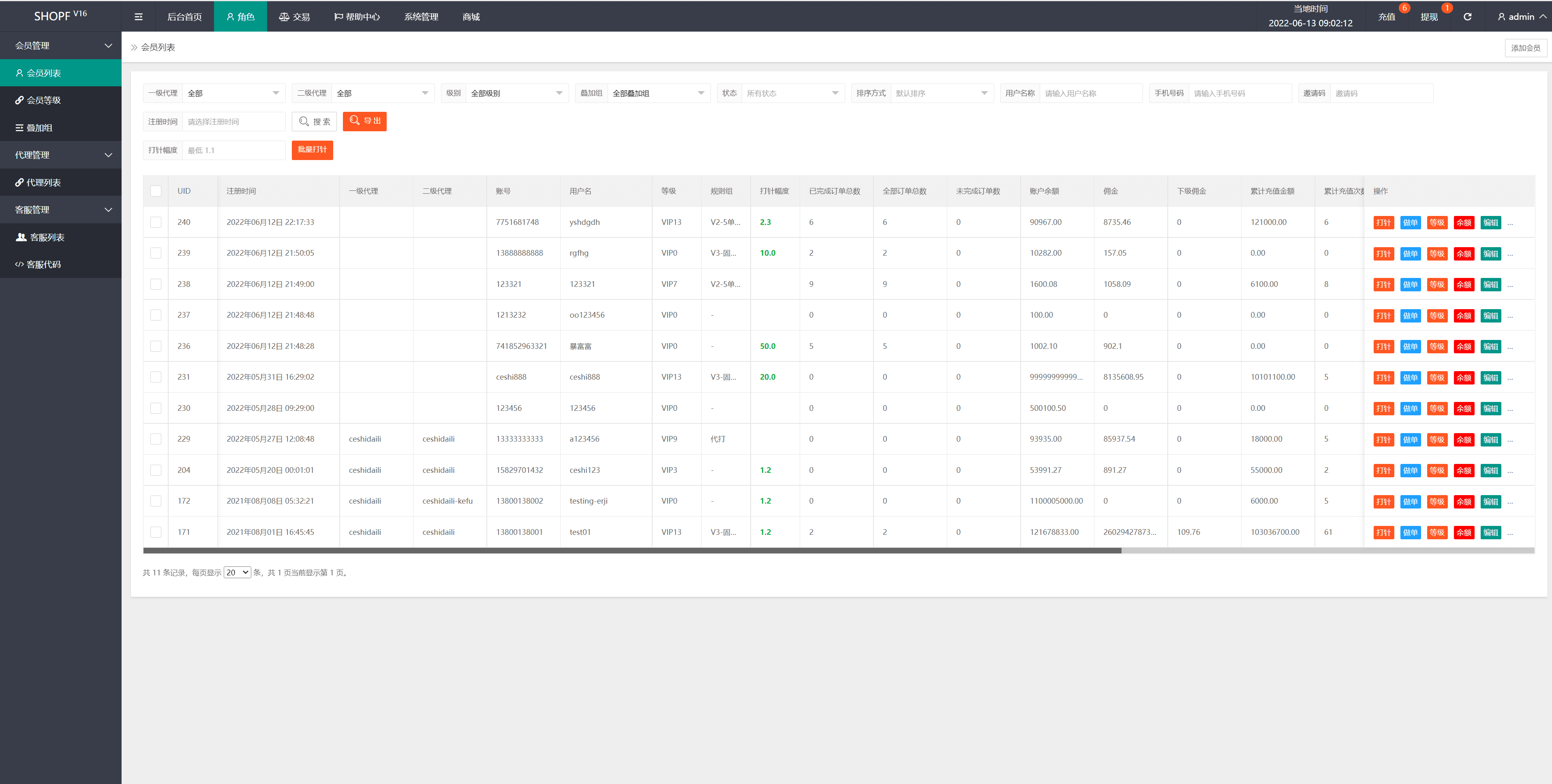
Task: Open the 提现 withdrawal notifications
Action: [1429, 17]
